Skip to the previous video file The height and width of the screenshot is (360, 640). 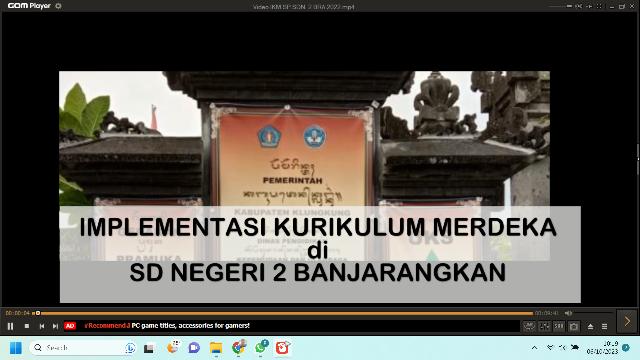(42, 326)
